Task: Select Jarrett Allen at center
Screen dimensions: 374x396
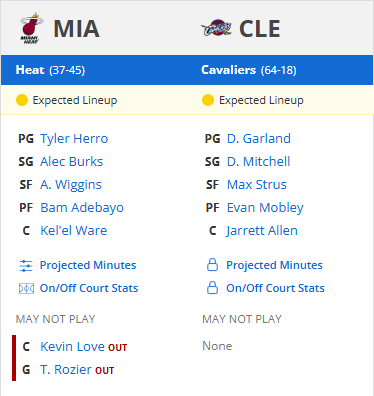Action: [262, 231]
